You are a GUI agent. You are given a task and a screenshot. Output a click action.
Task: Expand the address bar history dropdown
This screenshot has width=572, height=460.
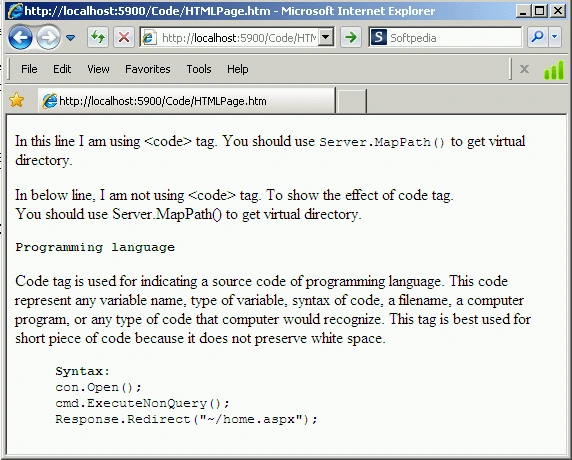pyautogui.click(x=325, y=37)
